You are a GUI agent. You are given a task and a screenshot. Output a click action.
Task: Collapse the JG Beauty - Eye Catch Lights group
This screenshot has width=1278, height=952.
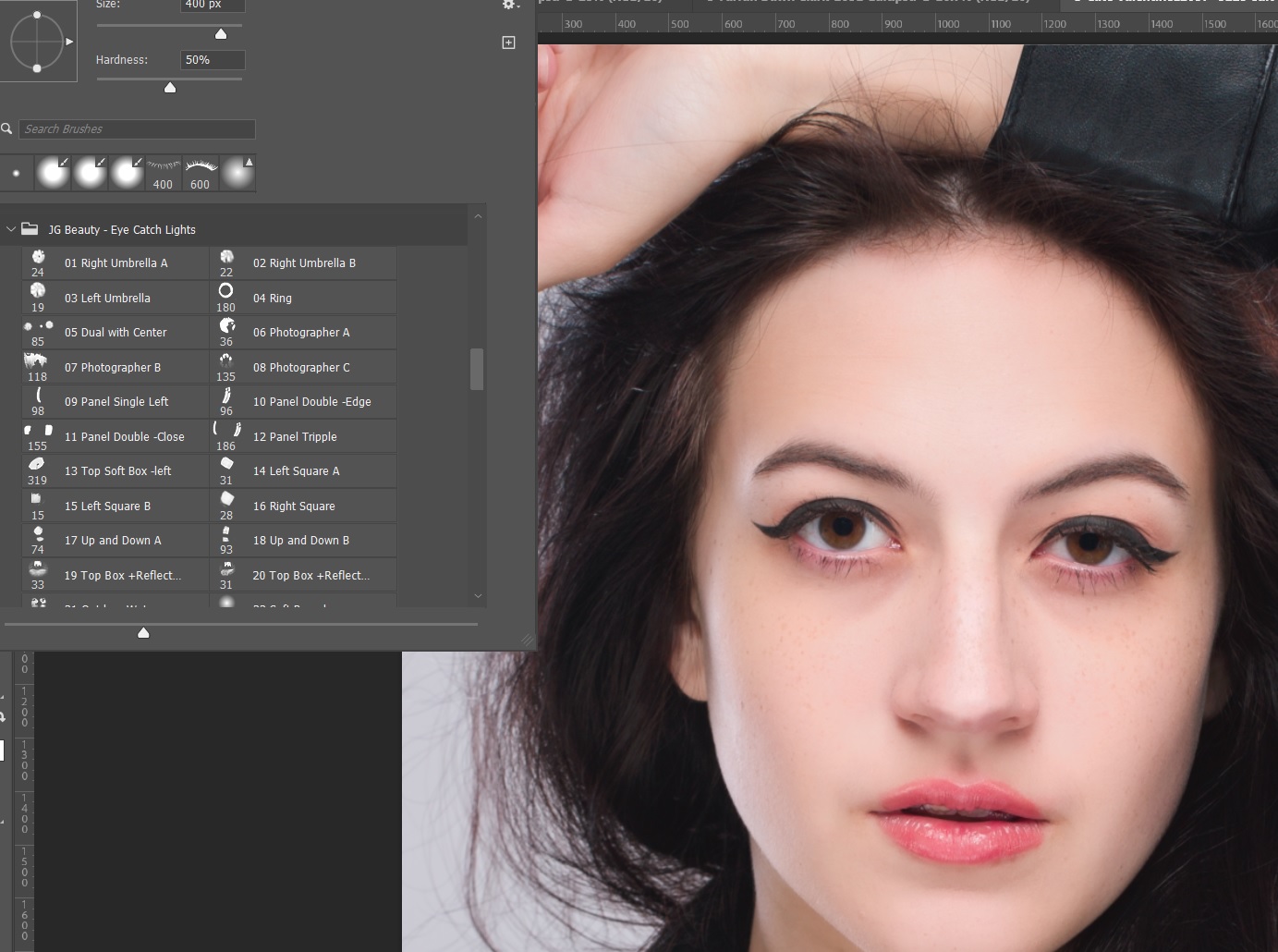11,229
